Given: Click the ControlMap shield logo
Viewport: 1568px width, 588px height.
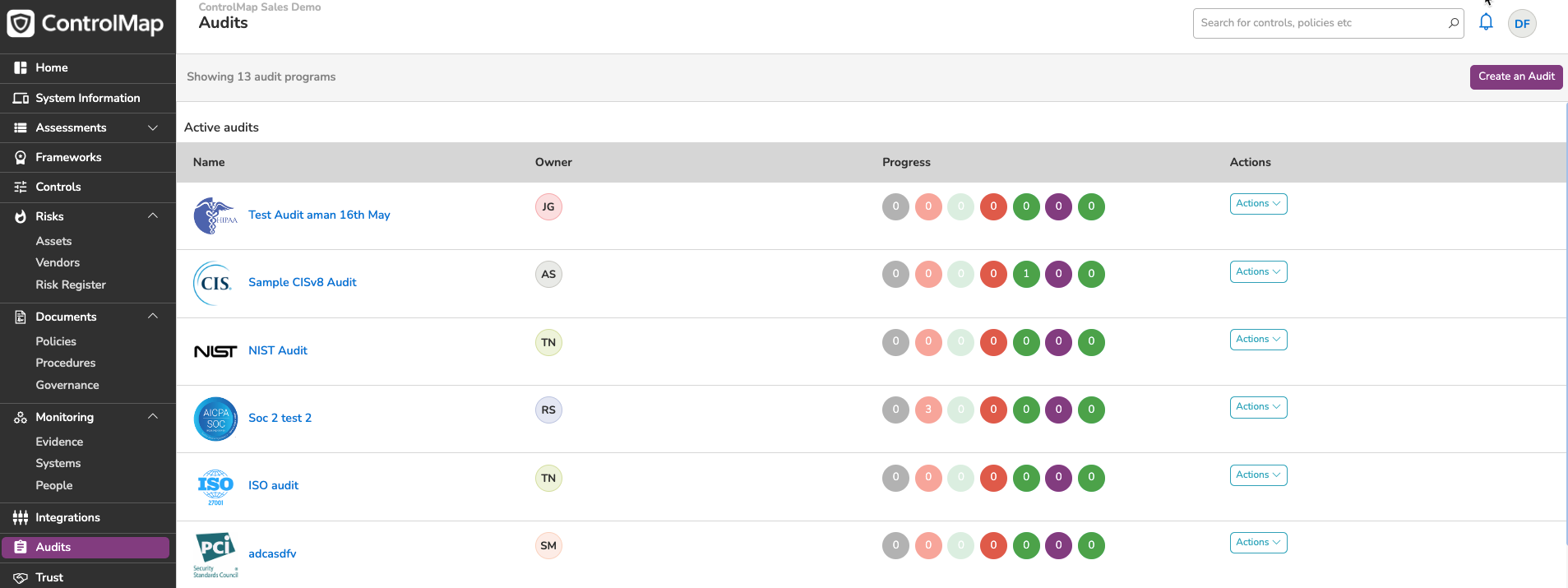Looking at the screenshot, I should coord(21,23).
